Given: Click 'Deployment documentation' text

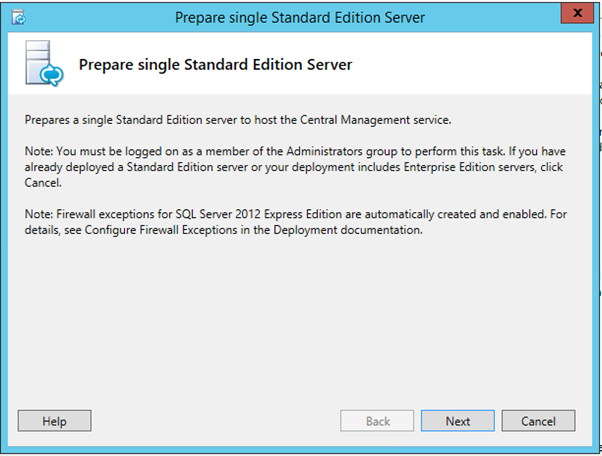Looking at the screenshot, I should pos(348,230).
